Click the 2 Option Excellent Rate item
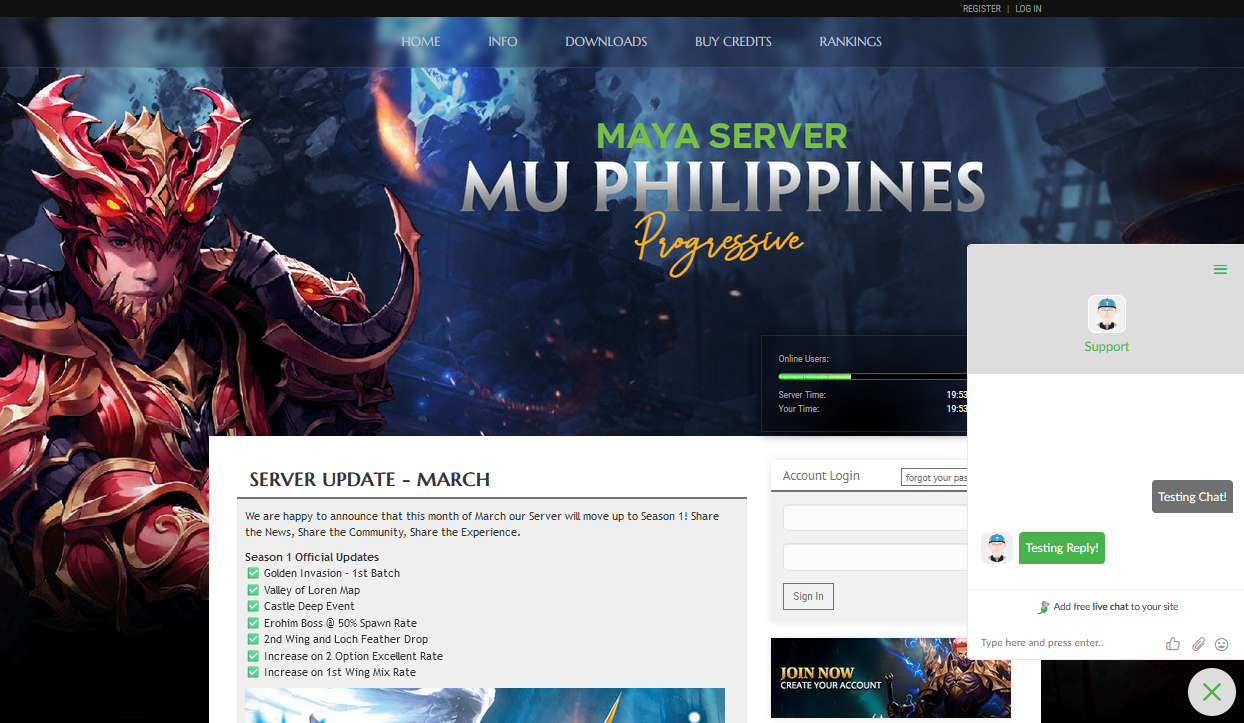The image size is (1244, 723). 353,656
